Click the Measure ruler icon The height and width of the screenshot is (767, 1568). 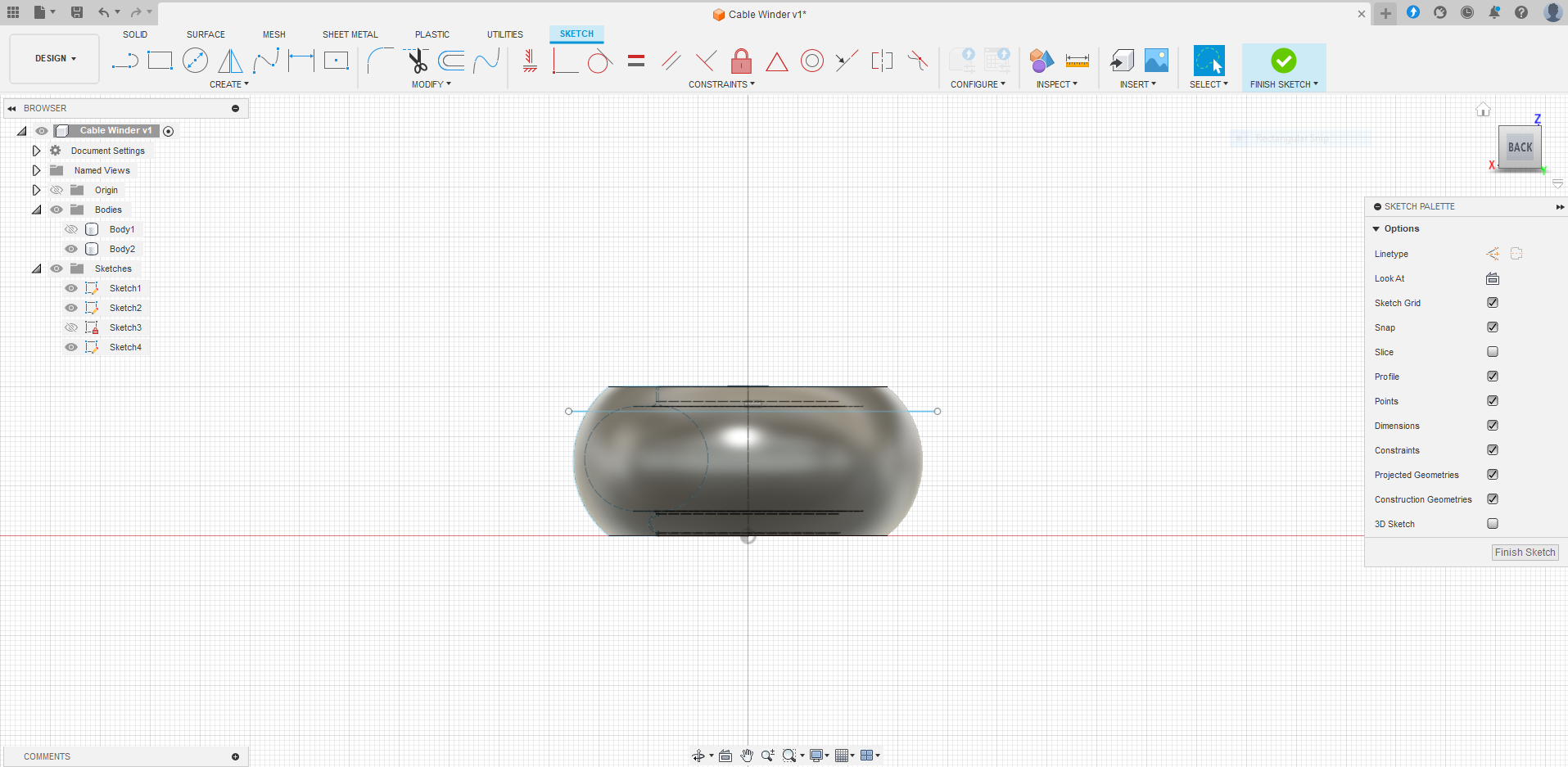point(1078,61)
